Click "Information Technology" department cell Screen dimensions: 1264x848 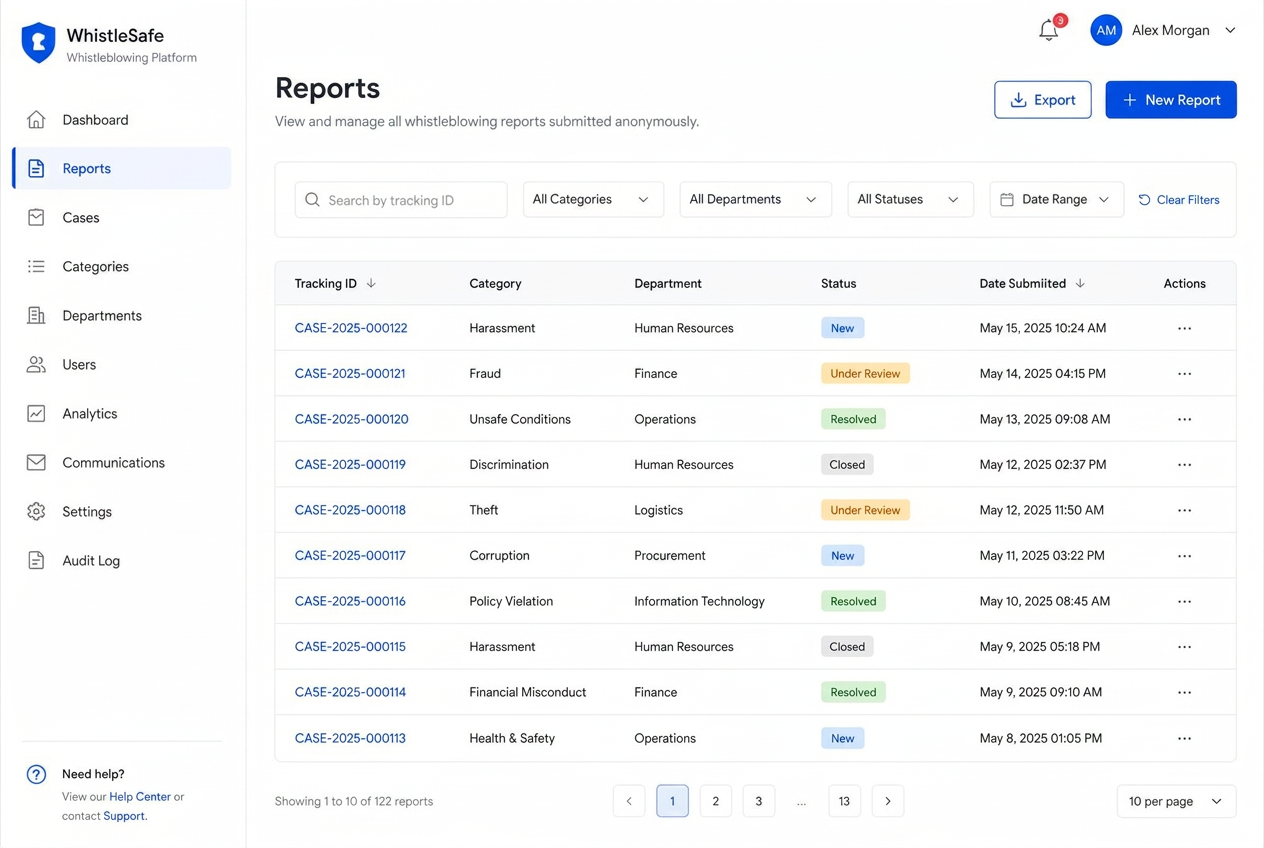point(699,601)
